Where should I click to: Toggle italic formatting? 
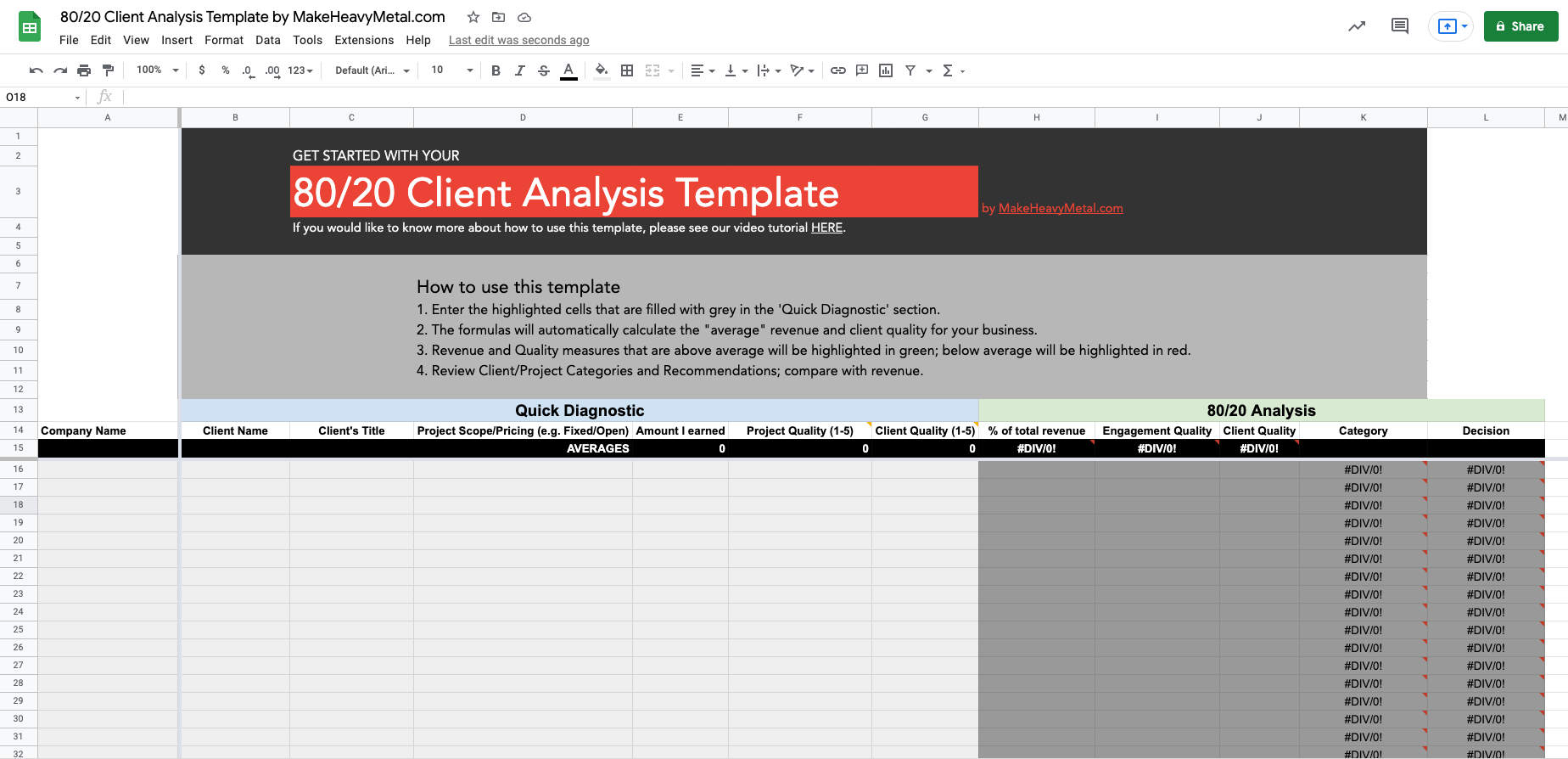tap(520, 70)
